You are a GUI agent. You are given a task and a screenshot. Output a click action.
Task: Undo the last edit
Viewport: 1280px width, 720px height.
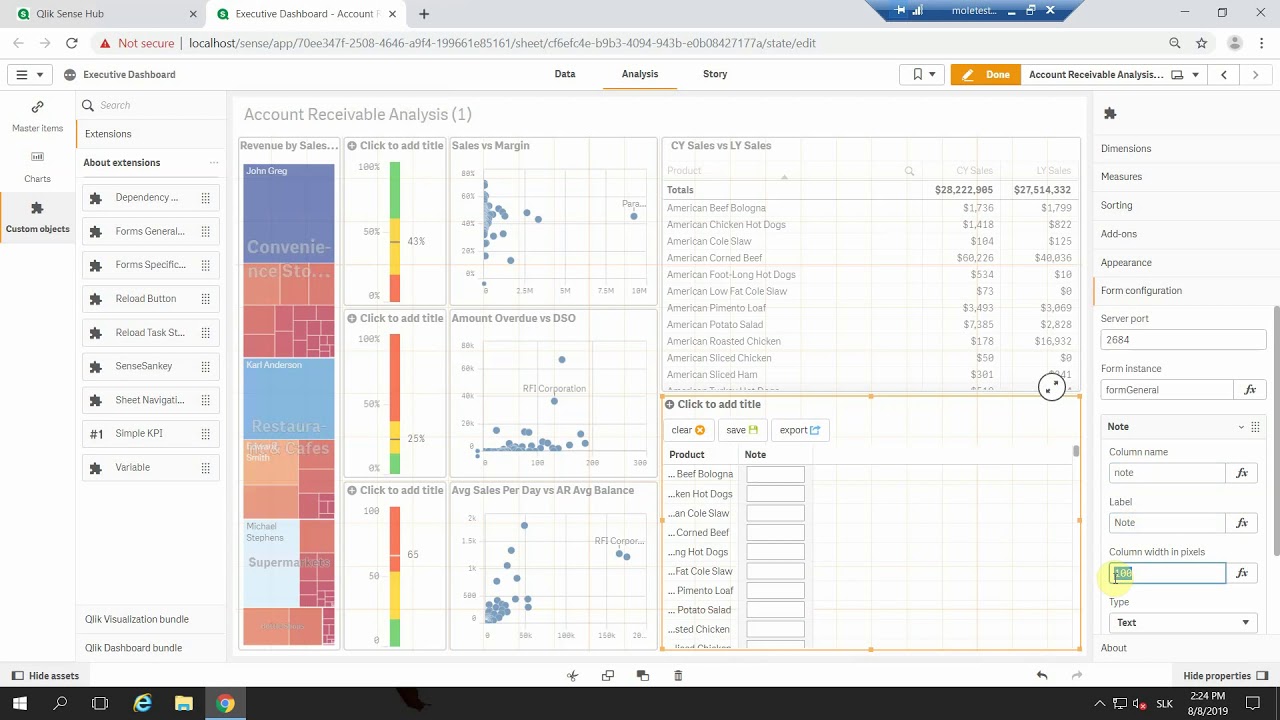(1042, 676)
